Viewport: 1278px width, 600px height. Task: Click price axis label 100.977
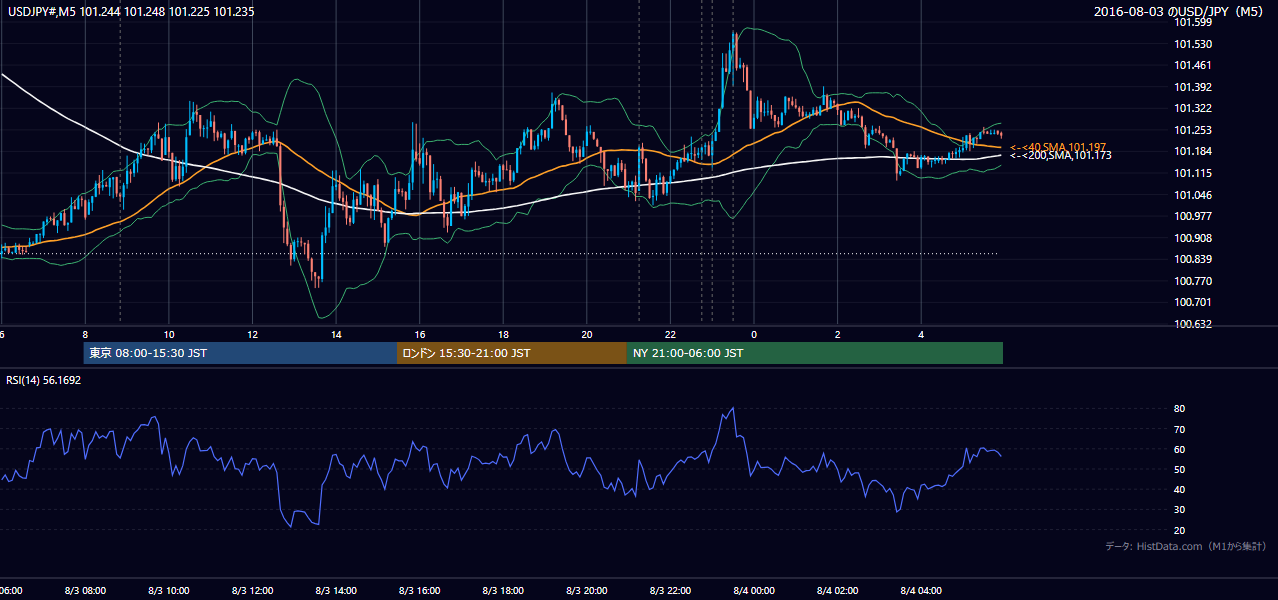(x=1192, y=216)
